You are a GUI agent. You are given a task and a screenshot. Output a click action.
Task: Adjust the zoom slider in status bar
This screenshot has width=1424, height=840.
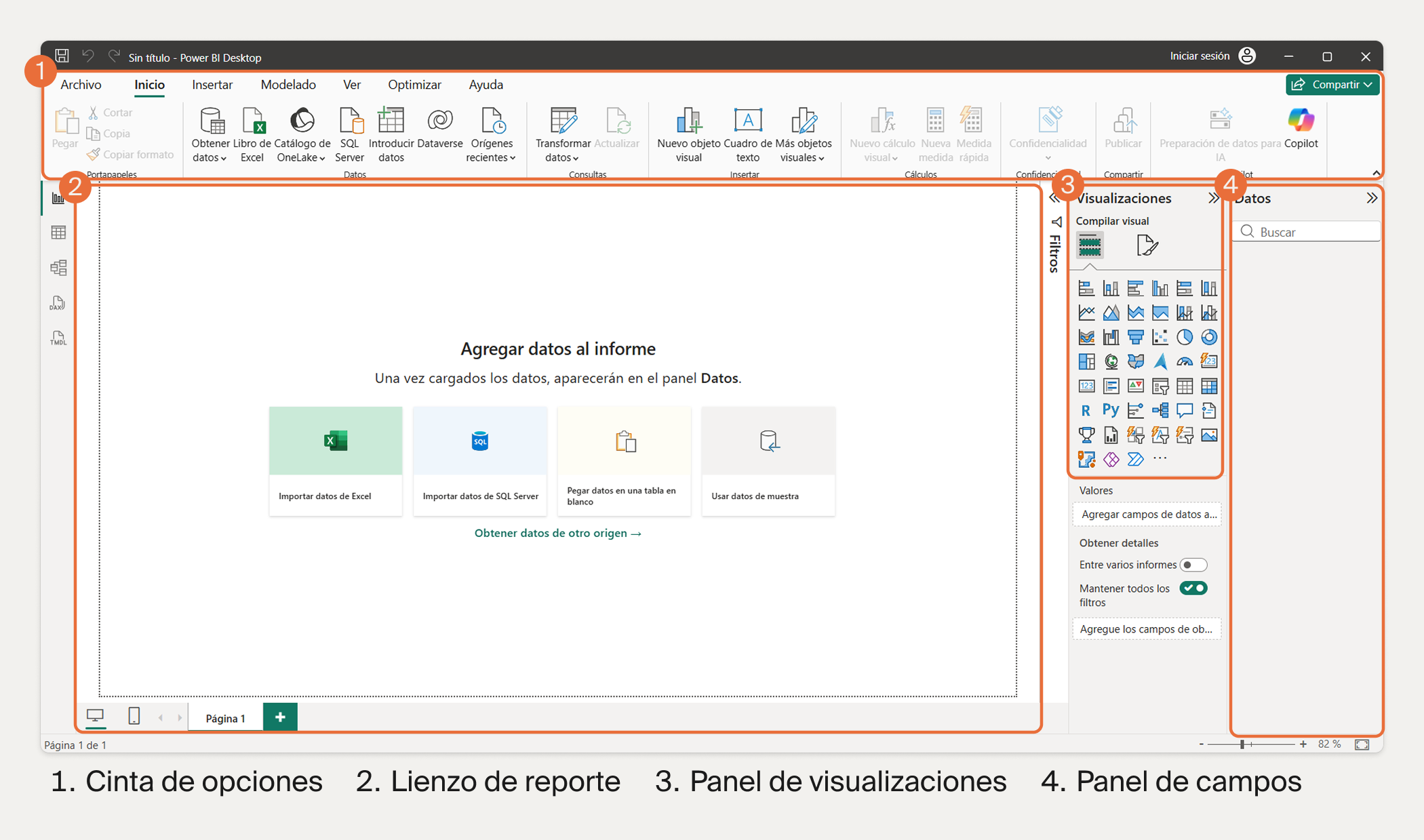tap(1242, 744)
